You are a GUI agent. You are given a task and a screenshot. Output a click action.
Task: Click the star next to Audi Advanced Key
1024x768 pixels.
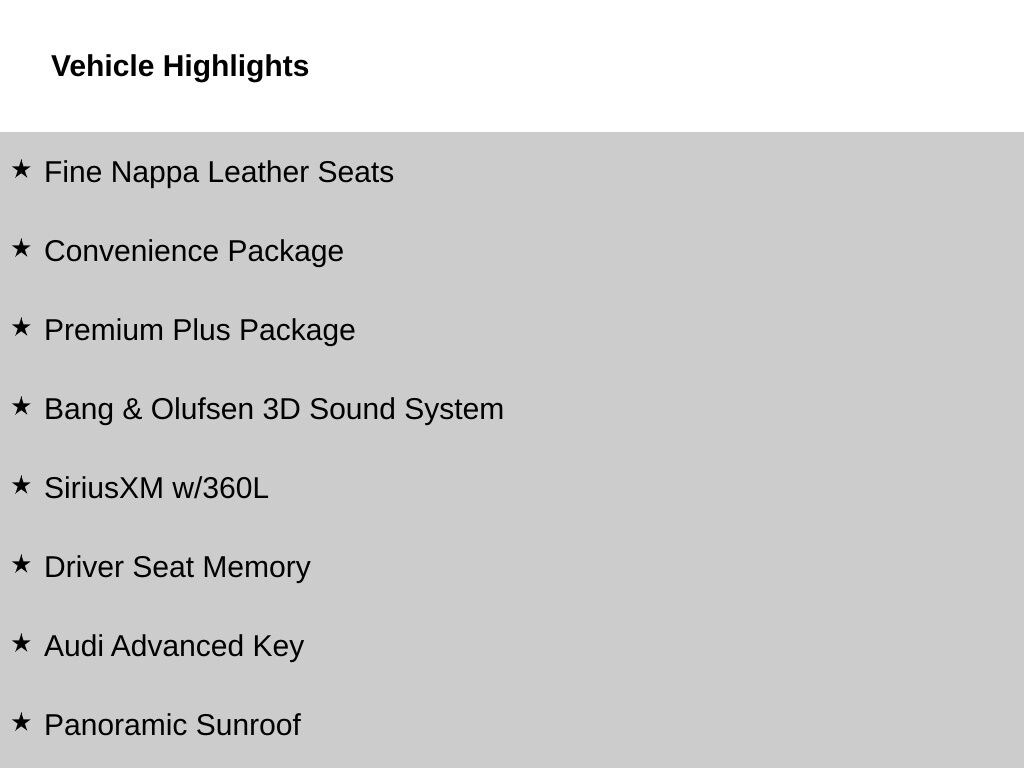[x=21, y=644]
